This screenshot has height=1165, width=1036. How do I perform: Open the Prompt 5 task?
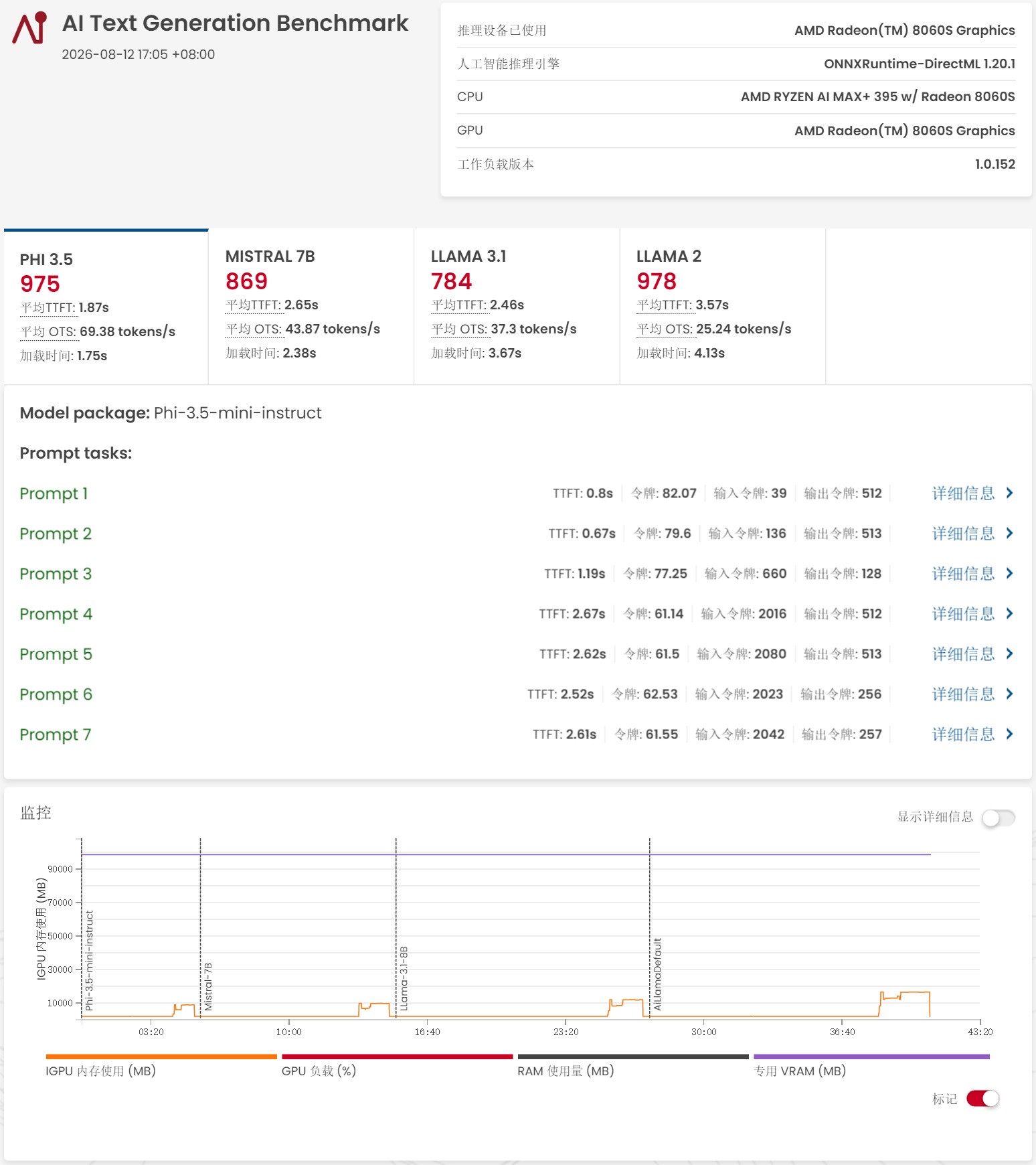click(56, 654)
